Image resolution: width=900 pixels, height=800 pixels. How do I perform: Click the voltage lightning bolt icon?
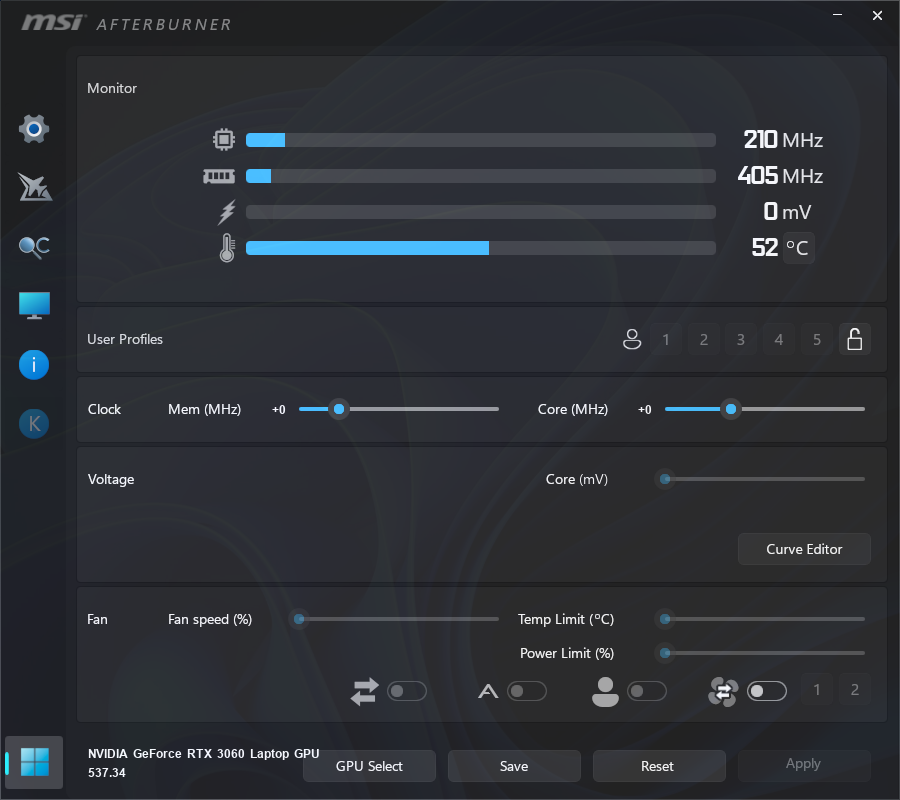click(x=227, y=212)
